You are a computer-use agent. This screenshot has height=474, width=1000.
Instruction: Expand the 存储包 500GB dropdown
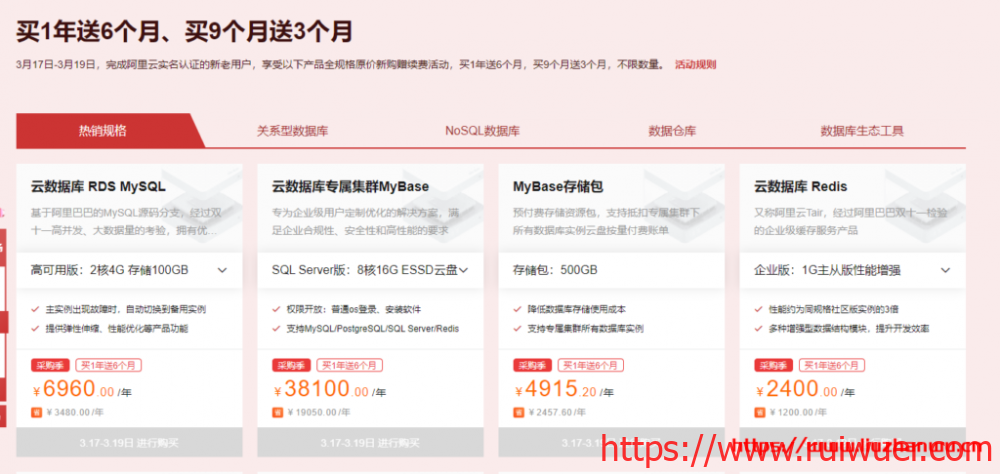pyautogui.click(x=611, y=270)
